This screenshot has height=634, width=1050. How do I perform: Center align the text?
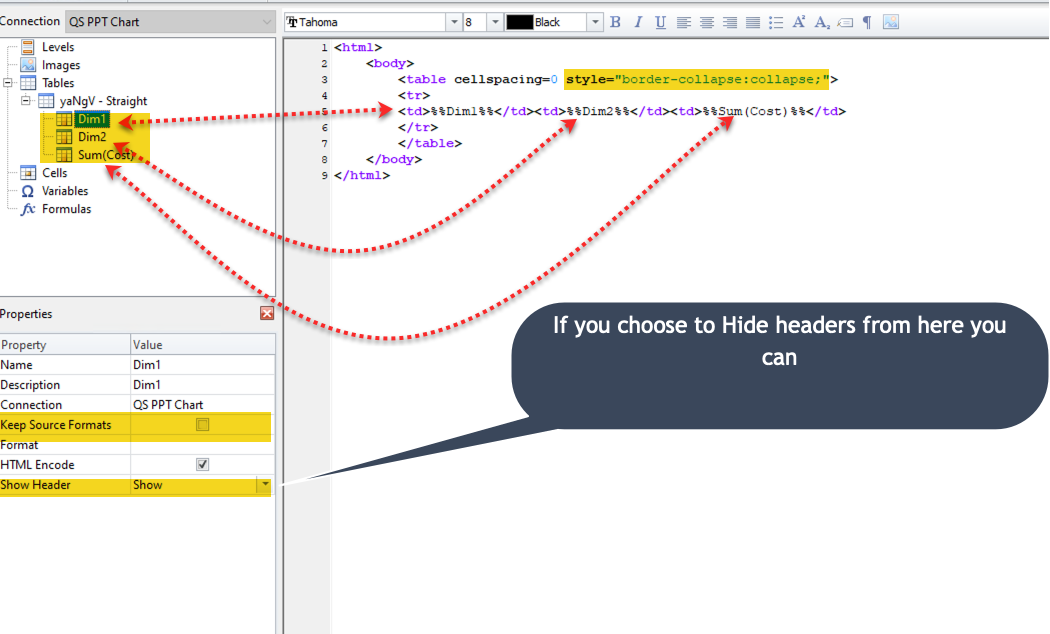point(707,22)
